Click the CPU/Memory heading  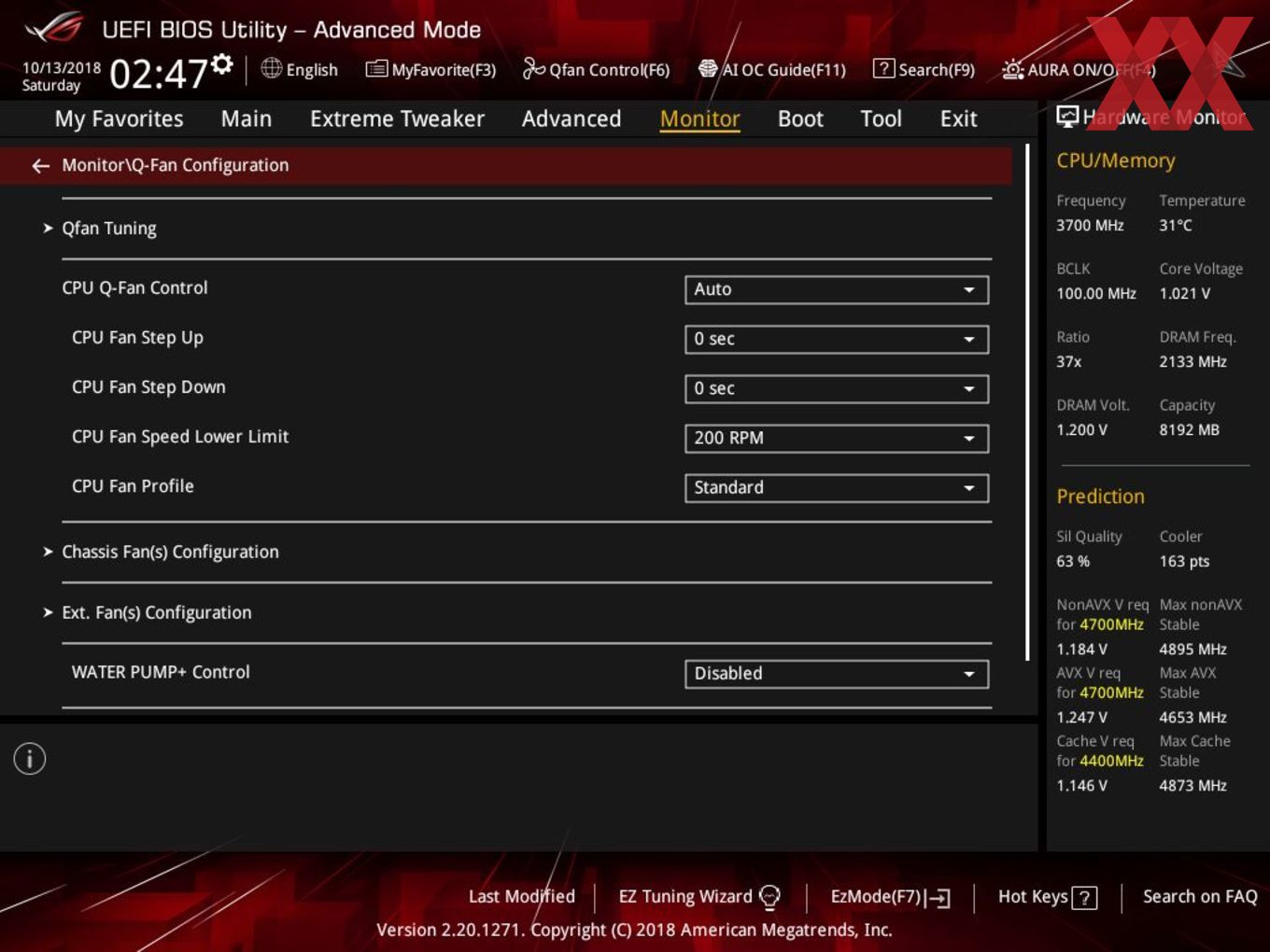[x=1115, y=161]
